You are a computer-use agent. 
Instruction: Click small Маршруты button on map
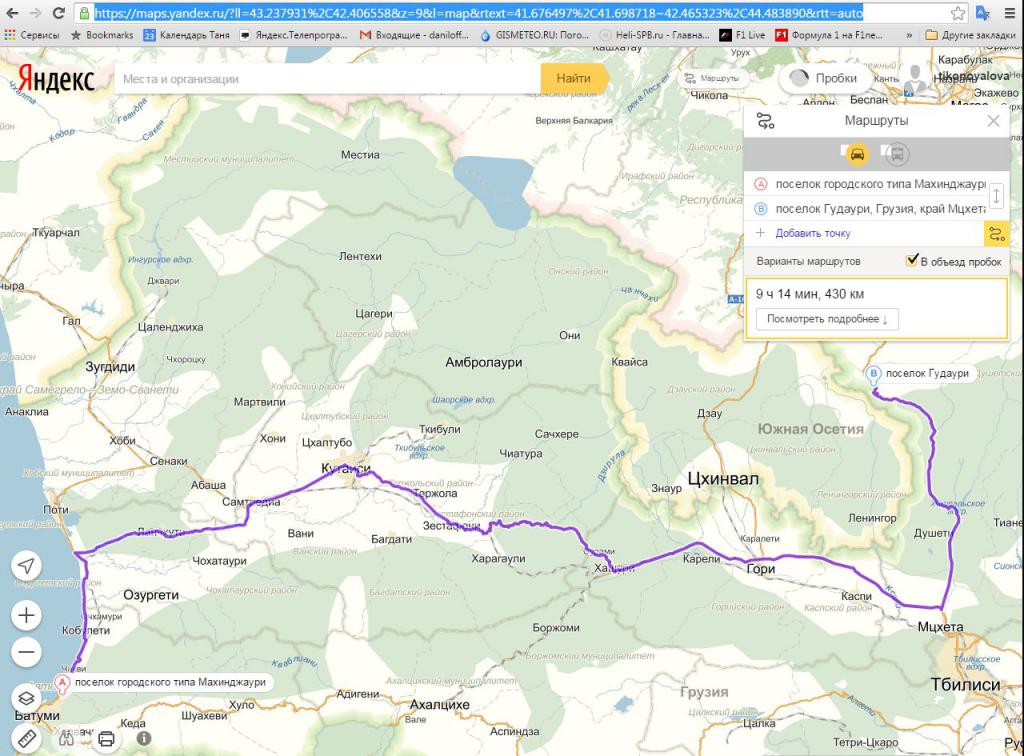point(712,78)
